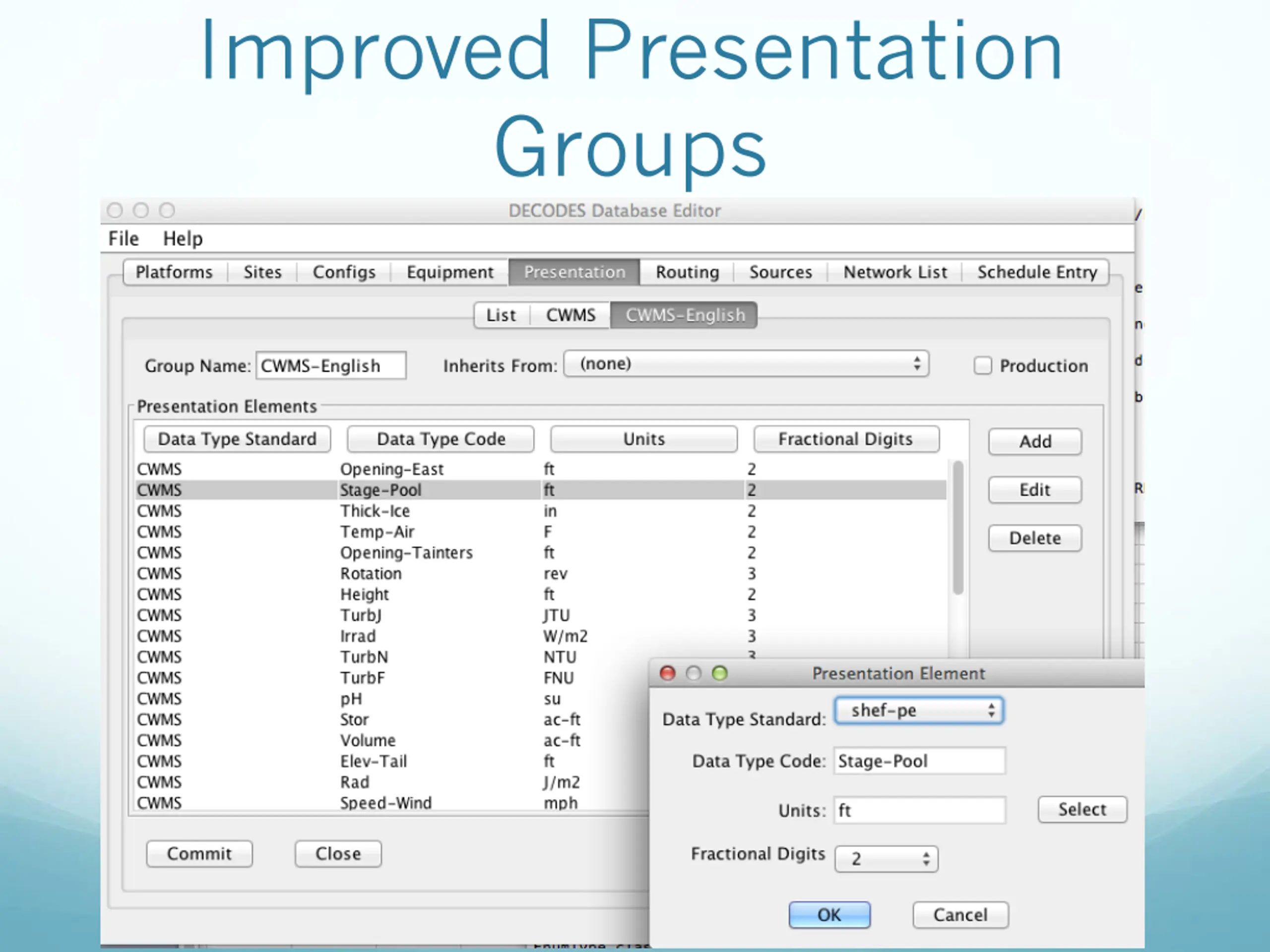1270x952 pixels.
Task: Select the pH row
Action: [x=393, y=699]
